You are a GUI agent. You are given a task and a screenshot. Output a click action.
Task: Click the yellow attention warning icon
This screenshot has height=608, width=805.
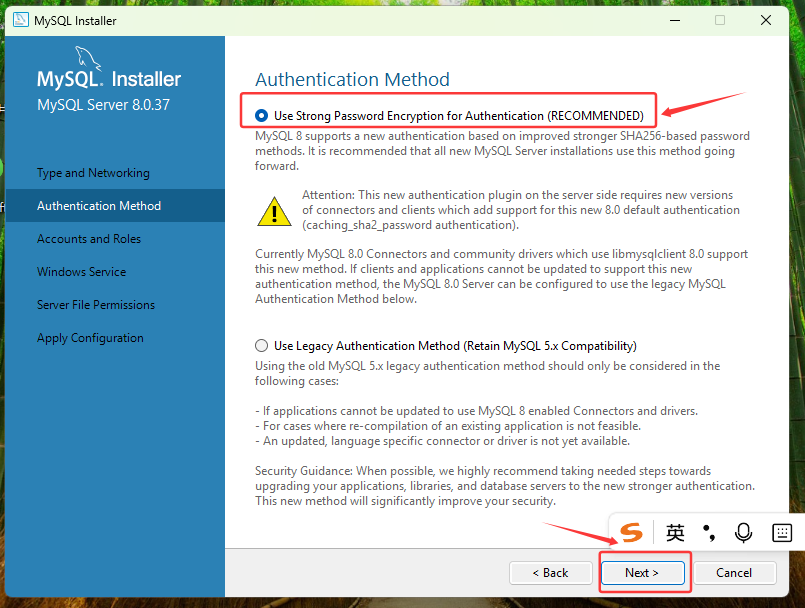[273, 211]
